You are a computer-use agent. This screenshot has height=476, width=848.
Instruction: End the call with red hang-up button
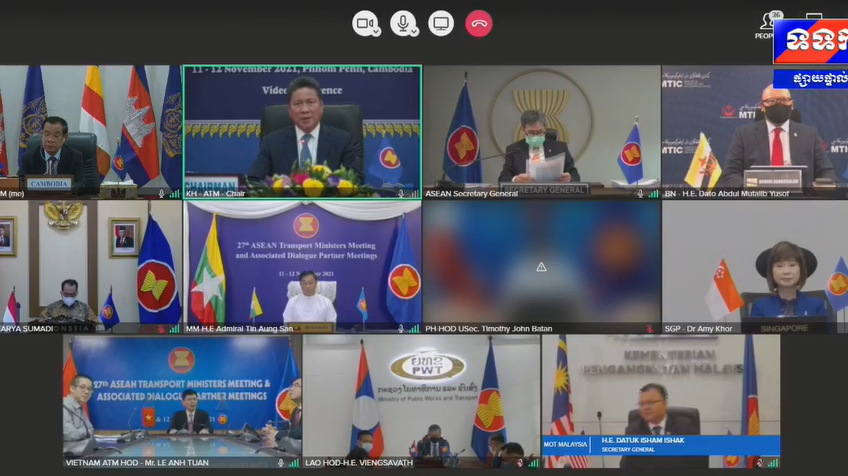479,23
